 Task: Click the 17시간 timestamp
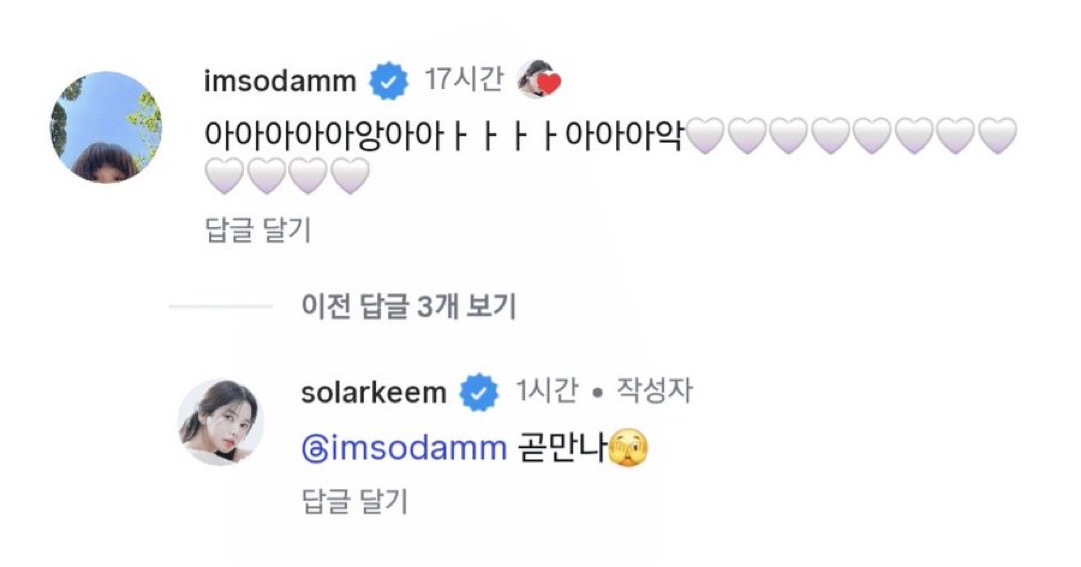pos(463,80)
